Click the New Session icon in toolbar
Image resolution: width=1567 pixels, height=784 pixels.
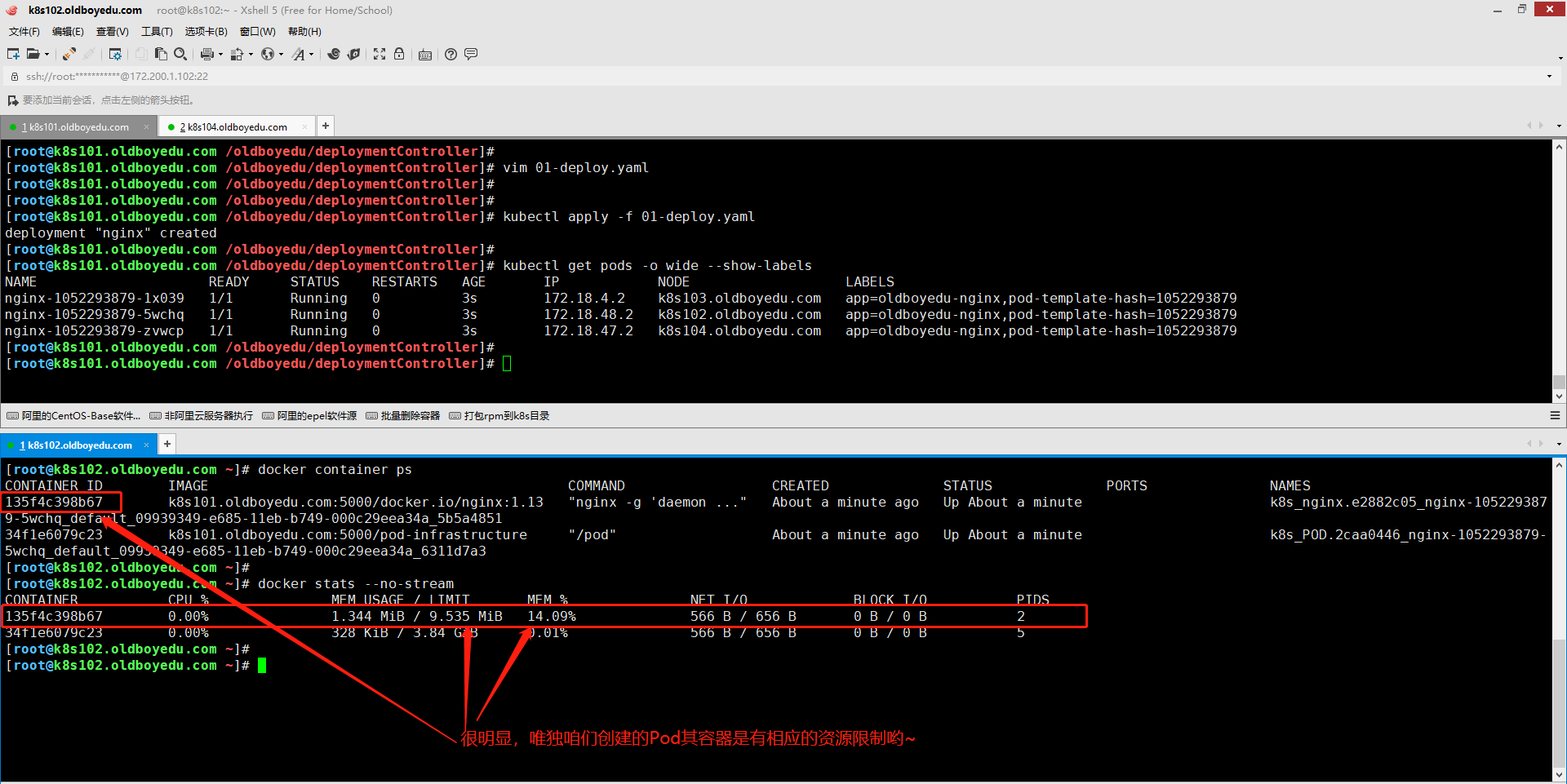[13, 54]
